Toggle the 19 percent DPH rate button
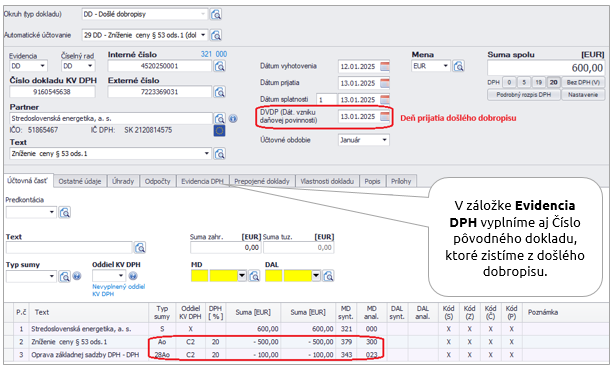Screen dimensions: 611x367 pyautogui.click(x=539, y=82)
